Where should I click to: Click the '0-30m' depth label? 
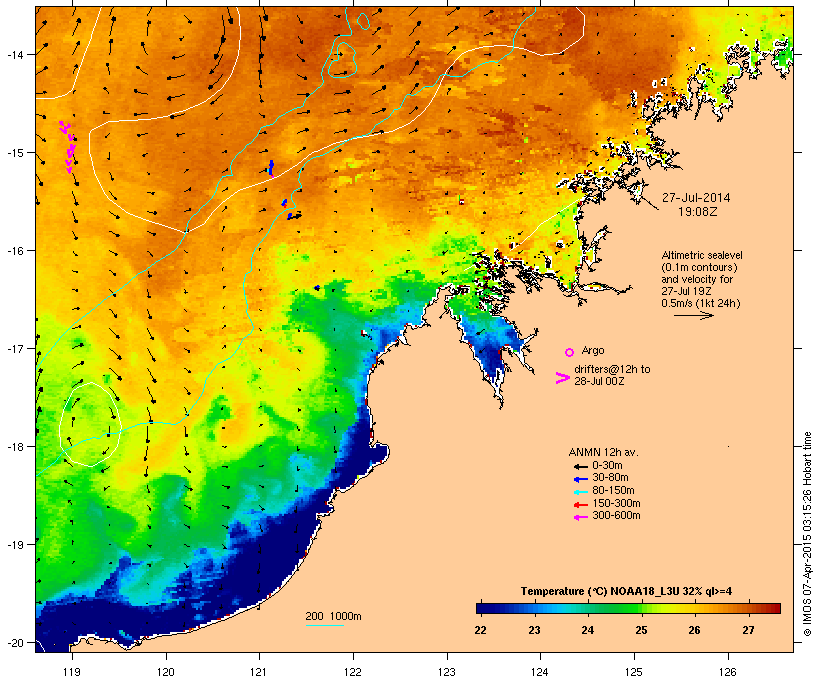pyautogui.click(x=607, y=465)
